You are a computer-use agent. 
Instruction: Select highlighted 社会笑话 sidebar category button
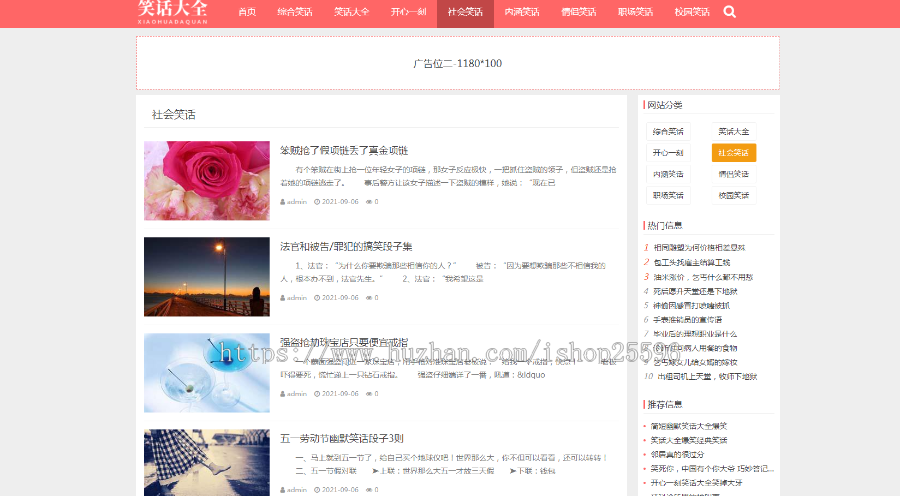point(734,153)
